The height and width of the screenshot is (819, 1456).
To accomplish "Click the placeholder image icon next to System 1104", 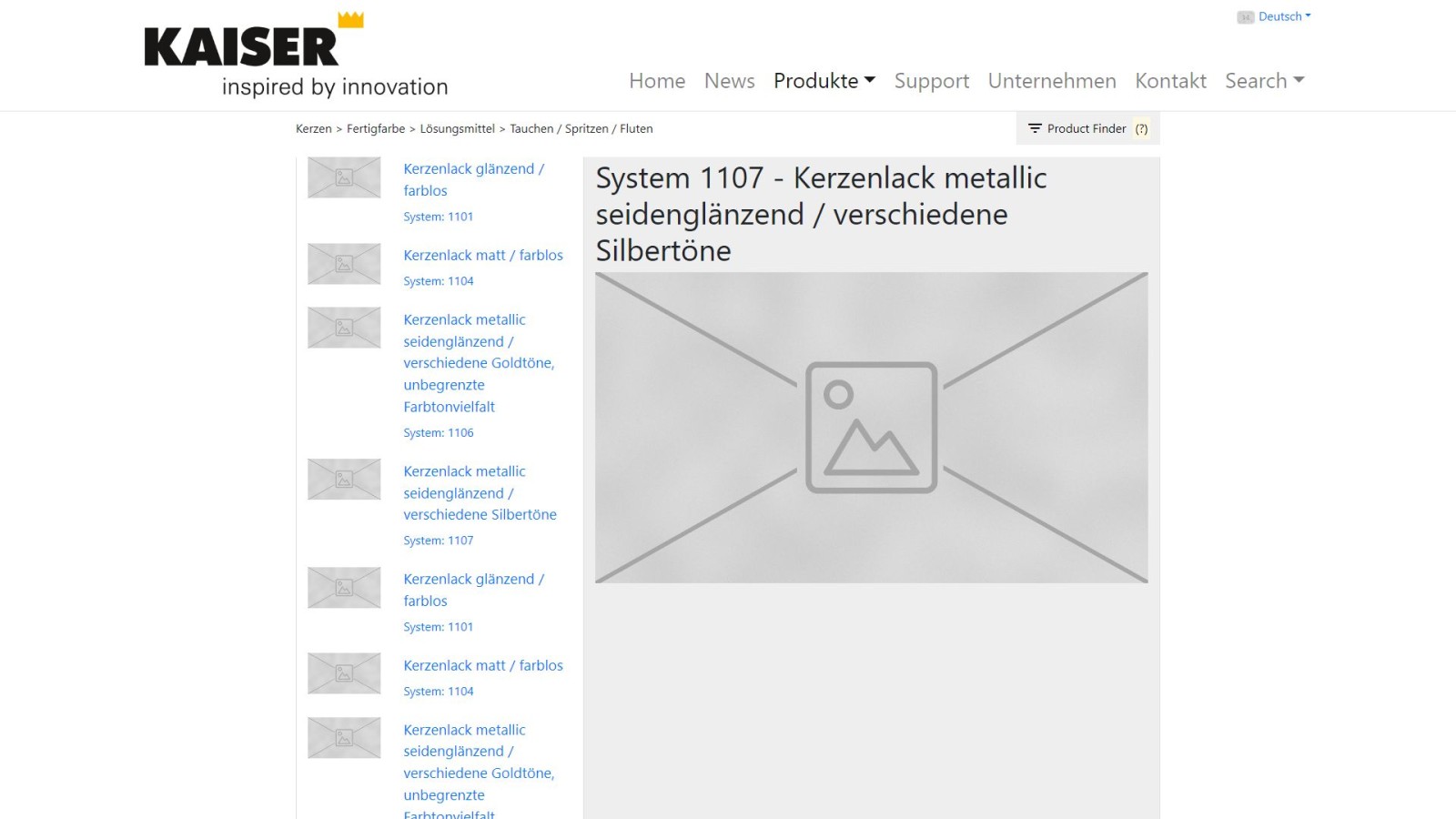I will pos(344,264).
